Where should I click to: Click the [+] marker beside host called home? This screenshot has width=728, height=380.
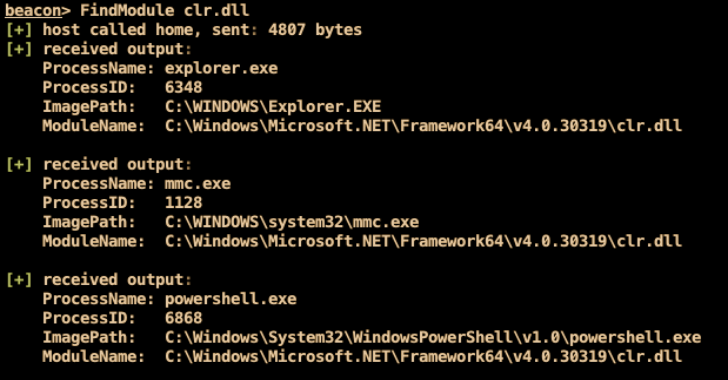point(19,30)
